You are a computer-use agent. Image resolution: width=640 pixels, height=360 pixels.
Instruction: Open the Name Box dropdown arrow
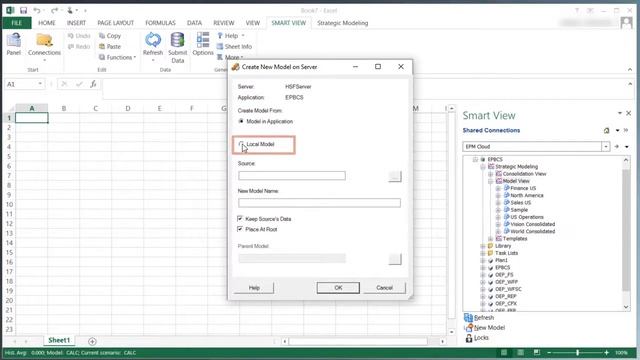pyautogui.click(x=40, y=84)
